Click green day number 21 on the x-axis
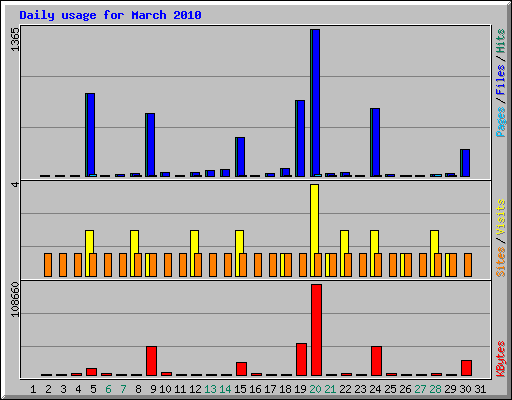 [x=330, y=389]
